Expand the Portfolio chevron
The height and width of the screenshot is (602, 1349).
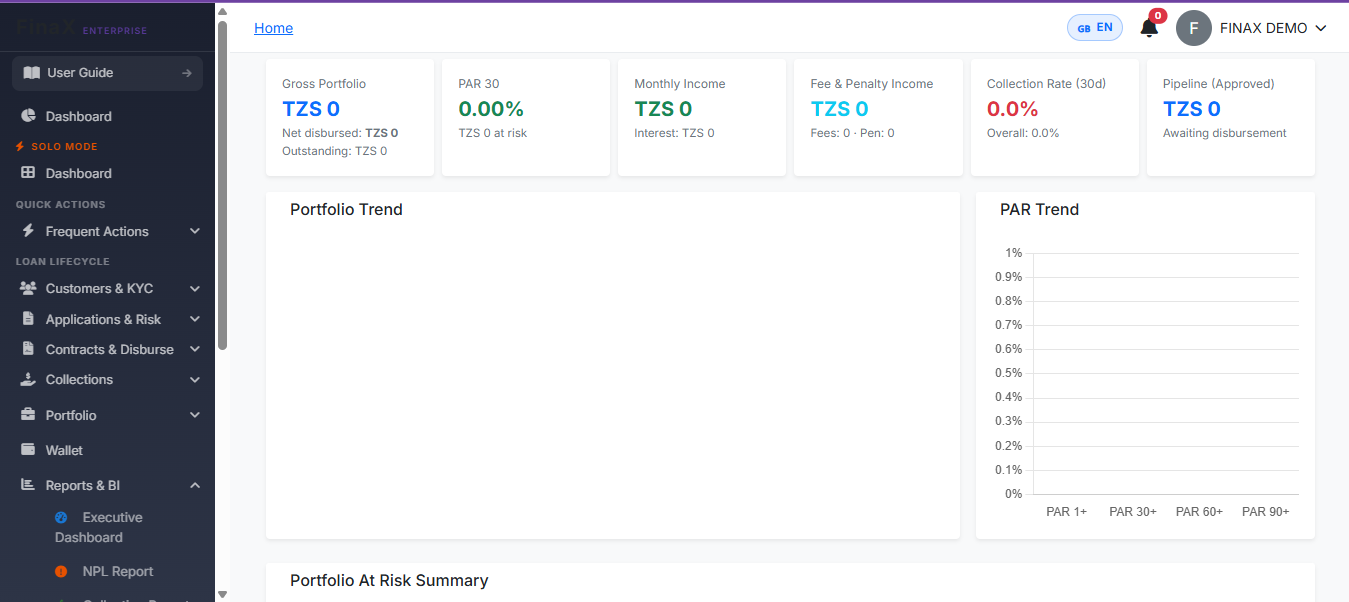[x=195, y=415]
